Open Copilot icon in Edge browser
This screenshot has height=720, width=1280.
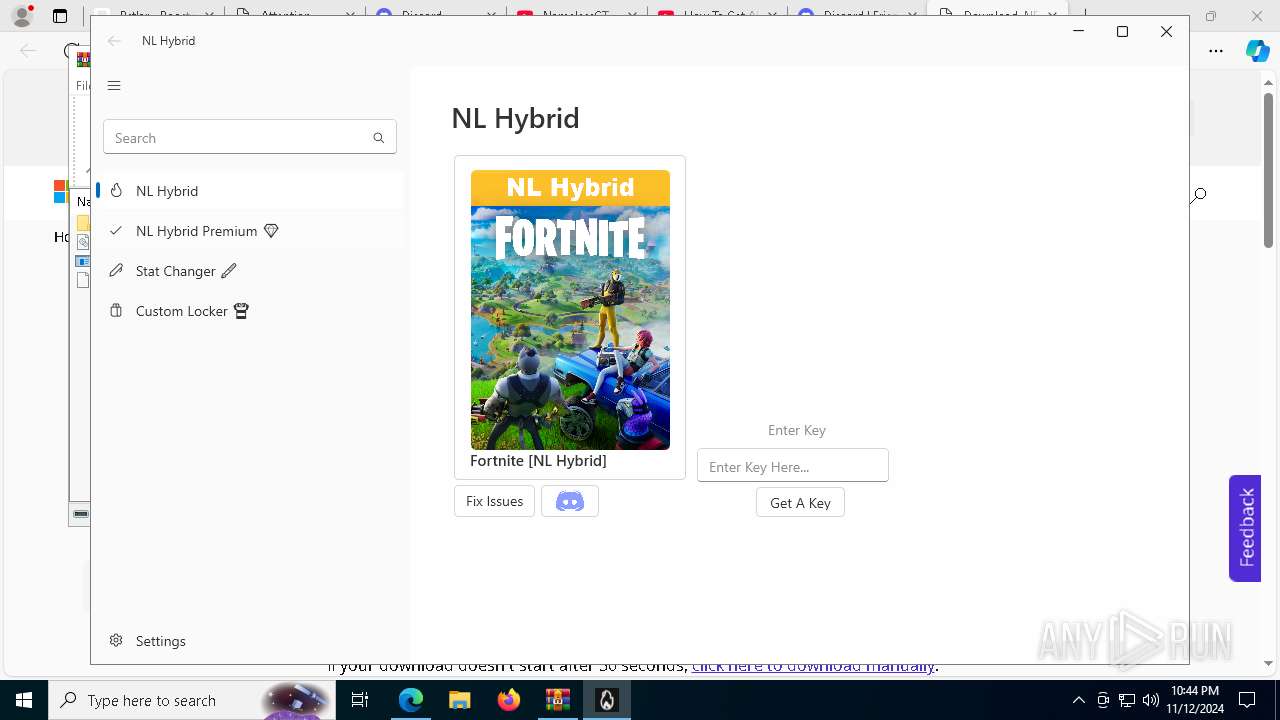tap(1257, 51)
